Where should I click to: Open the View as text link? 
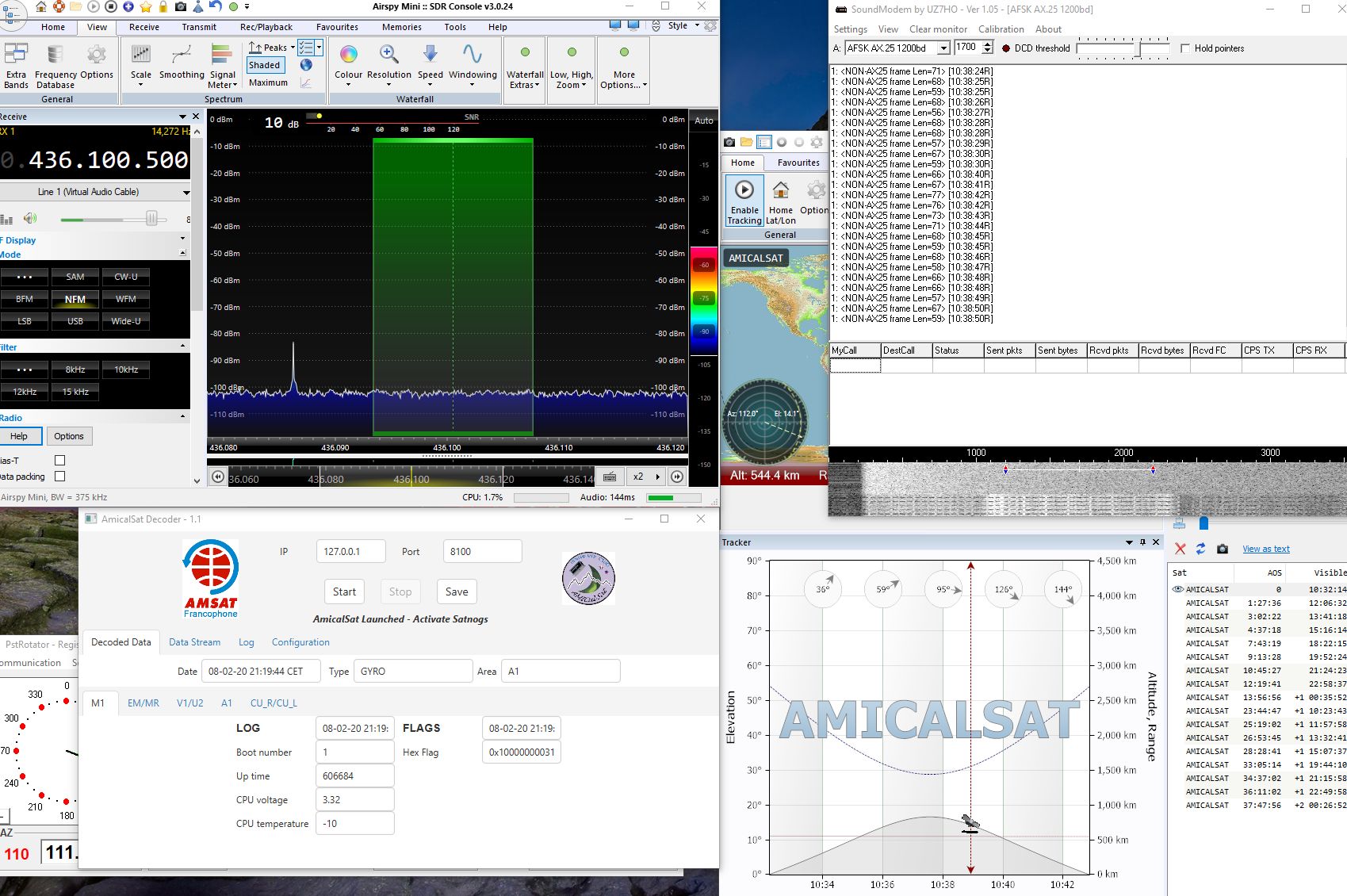point(1265,548)
